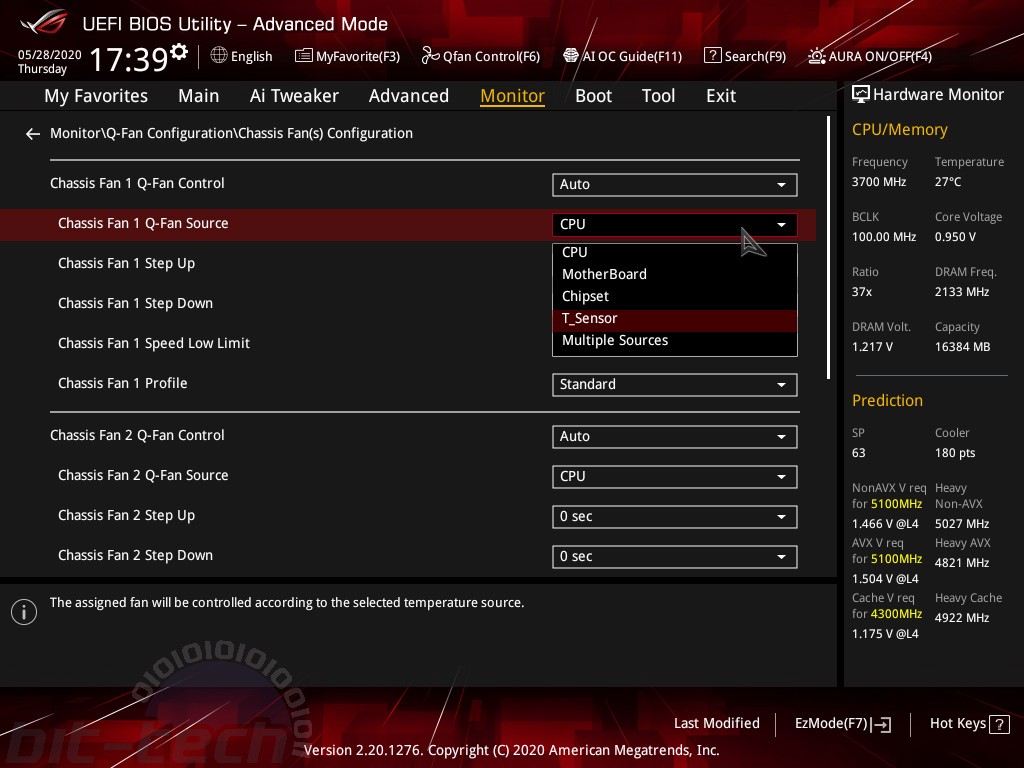The height and width of the screenshot is (768, 1024).
Task: Toggle AURA ON/OFF(F4) light icon
Action: pos(816,56)
